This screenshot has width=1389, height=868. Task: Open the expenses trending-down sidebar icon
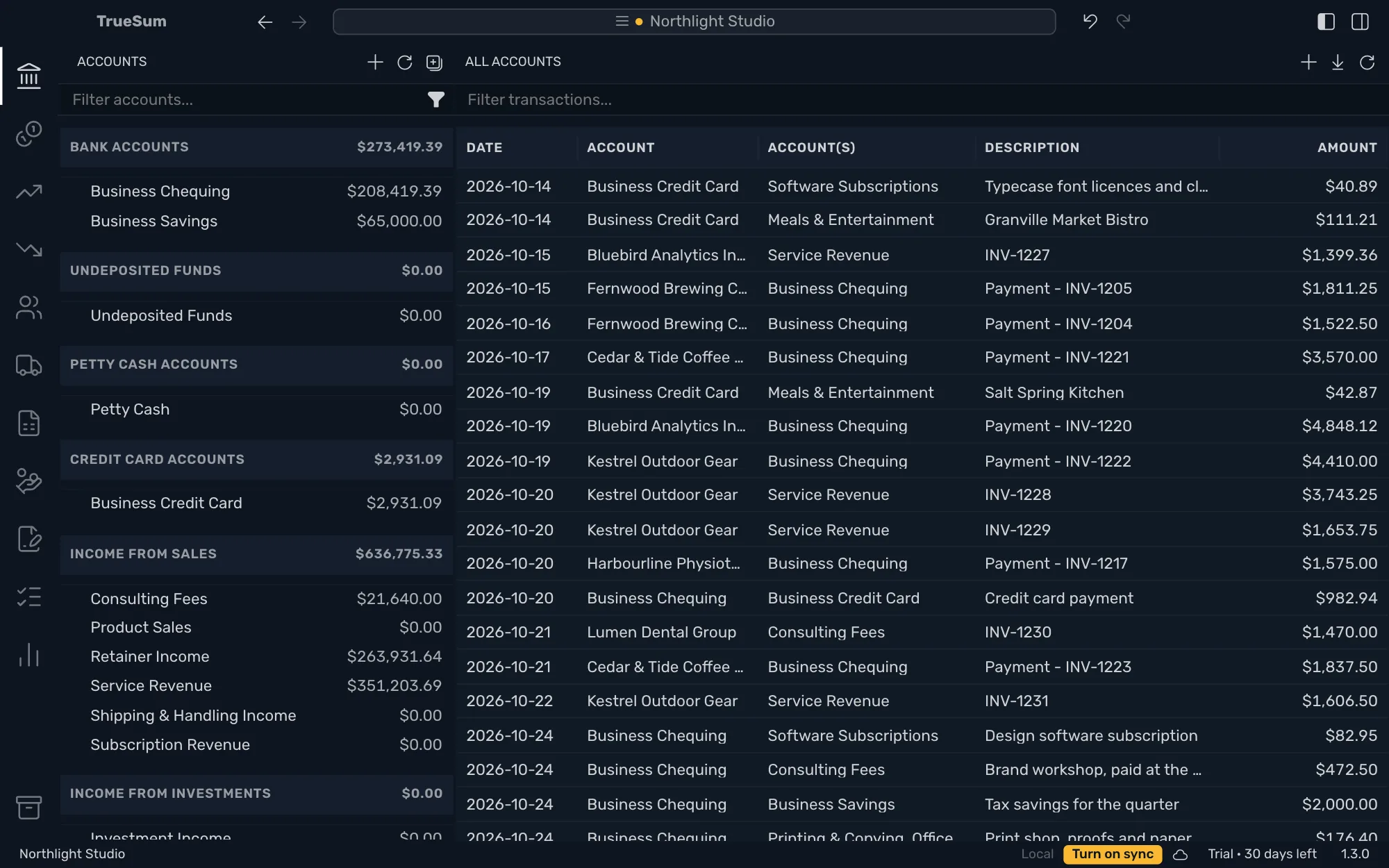28,249
